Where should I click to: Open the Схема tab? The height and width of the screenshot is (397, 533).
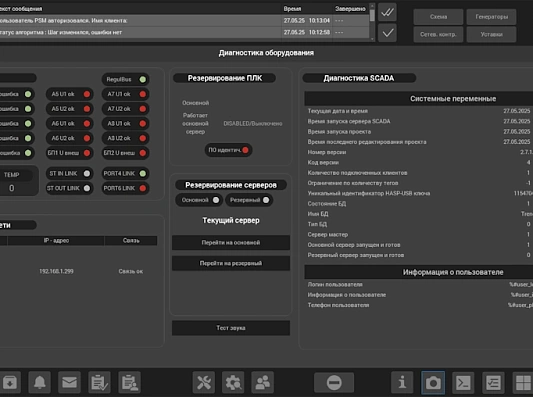(x=438, y=17)
